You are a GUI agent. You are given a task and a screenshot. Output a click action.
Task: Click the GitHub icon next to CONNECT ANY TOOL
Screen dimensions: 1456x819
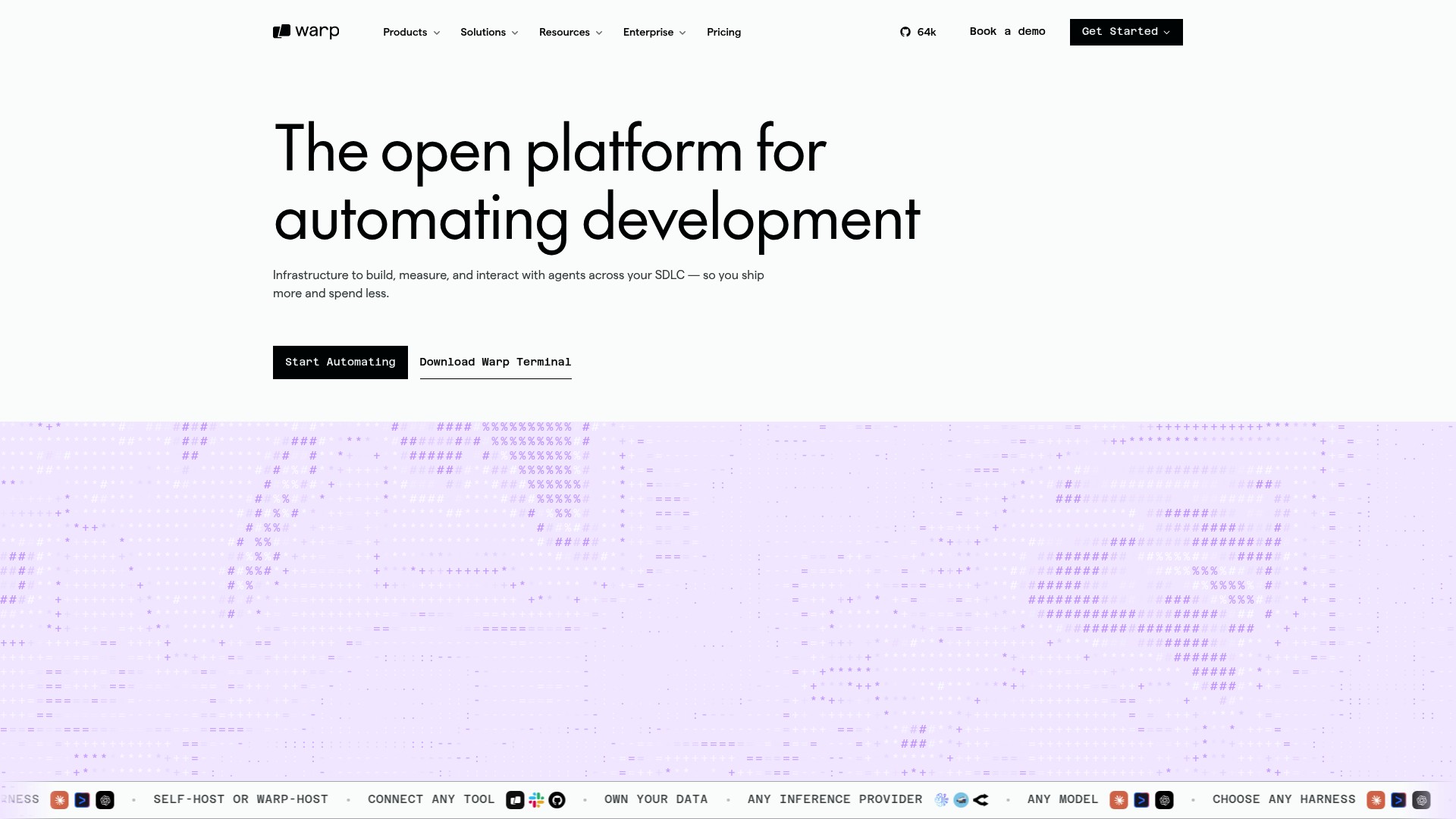click(x=557, y=800)
